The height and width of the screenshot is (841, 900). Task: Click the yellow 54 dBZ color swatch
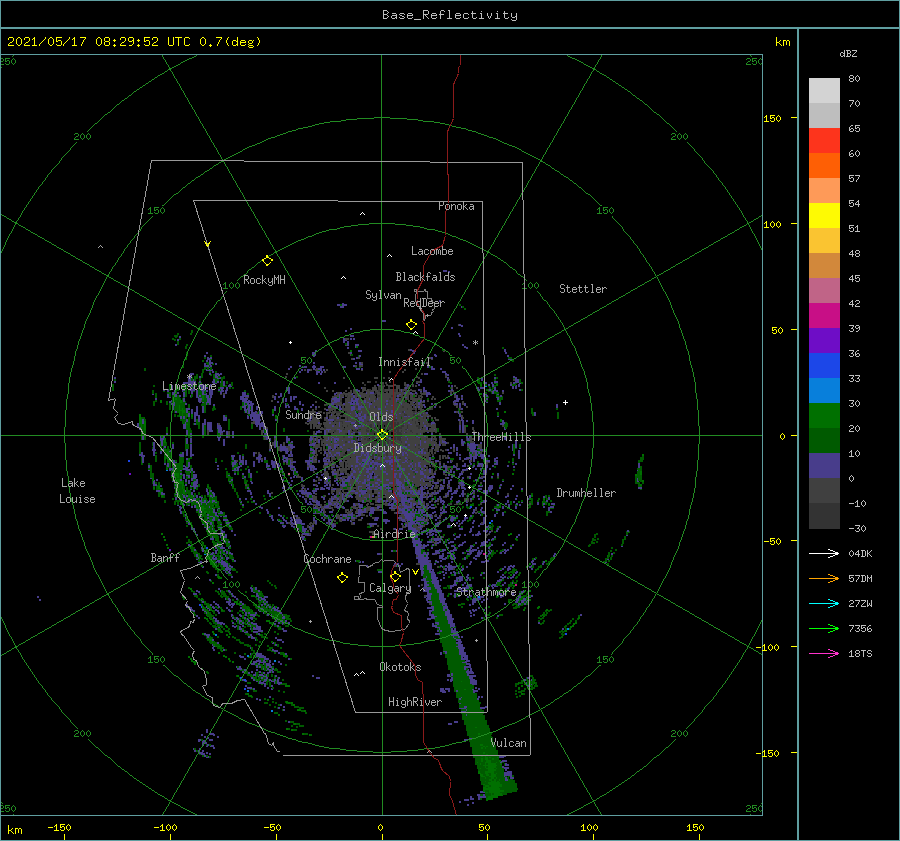tap(824, 216)
